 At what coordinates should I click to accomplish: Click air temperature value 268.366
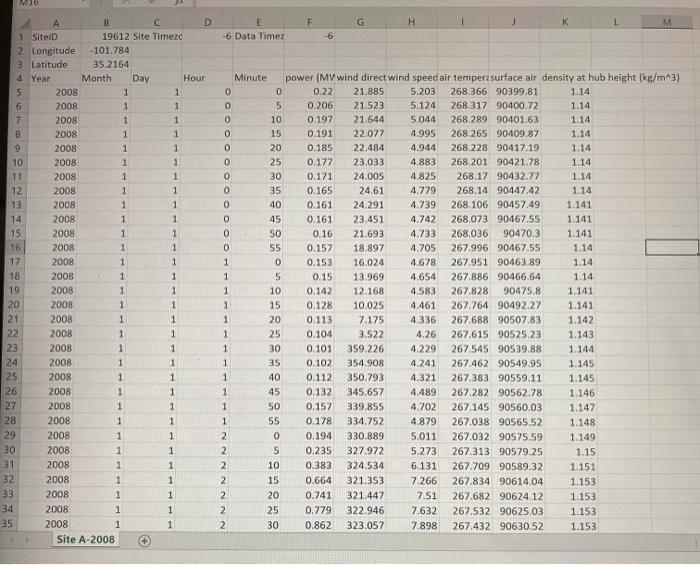click(x=464, y=91)
